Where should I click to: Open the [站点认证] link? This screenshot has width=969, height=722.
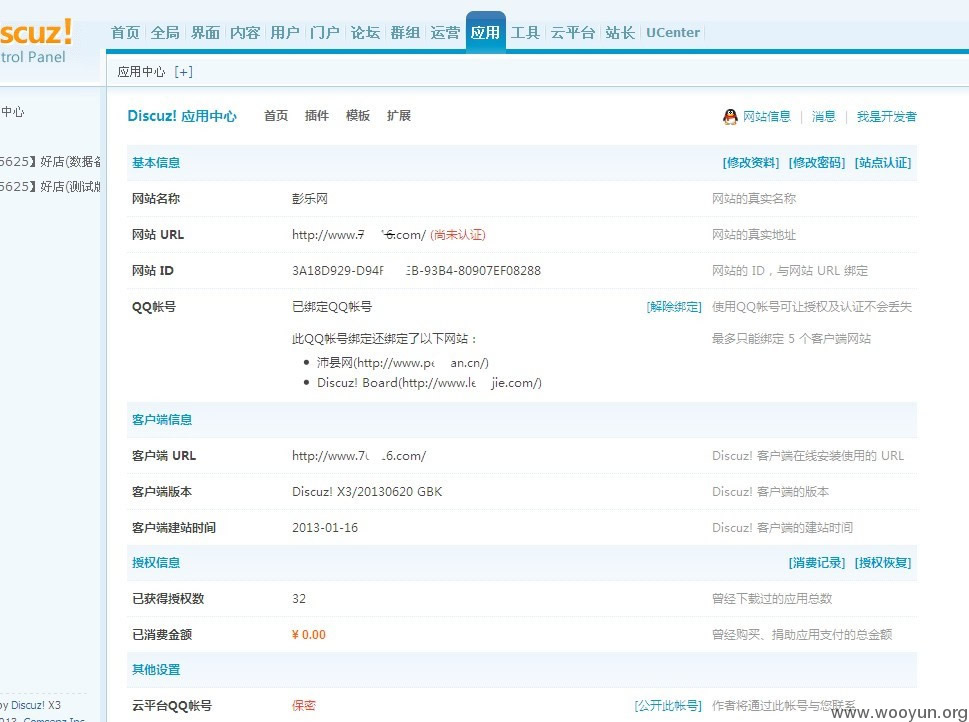(x=883, y=163)
